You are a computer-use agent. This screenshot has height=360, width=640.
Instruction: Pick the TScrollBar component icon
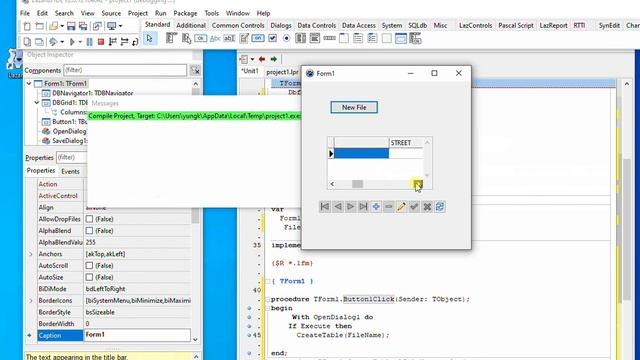click(329, 39)
